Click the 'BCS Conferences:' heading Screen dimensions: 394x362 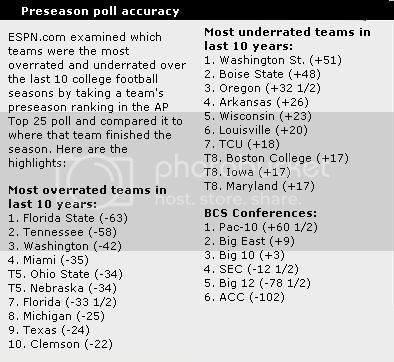pos(260,213)
